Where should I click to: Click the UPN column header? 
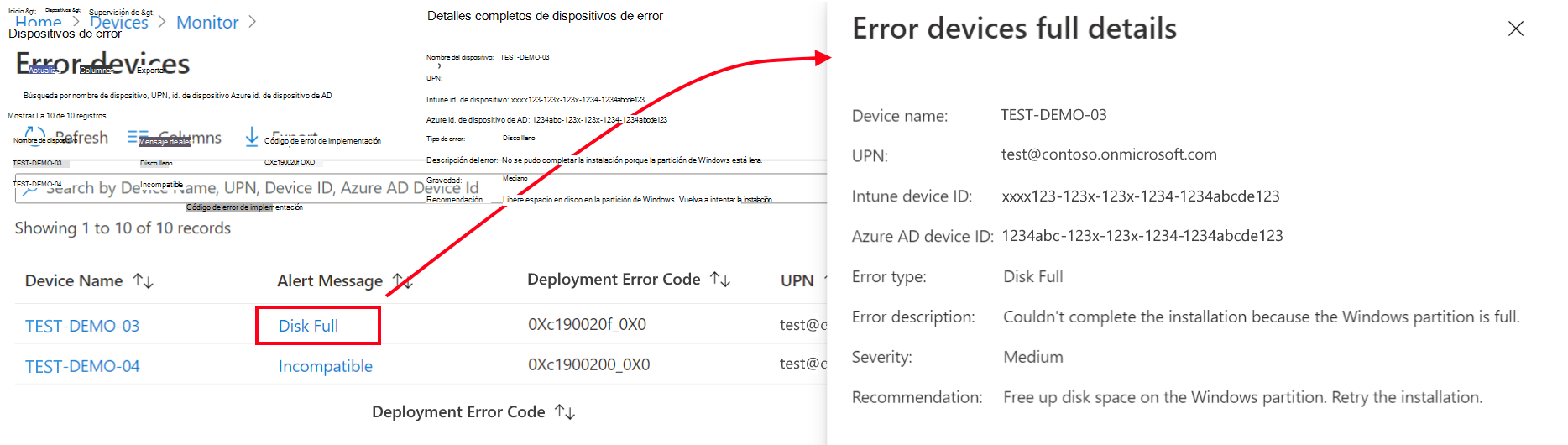[x=797, y=280]
